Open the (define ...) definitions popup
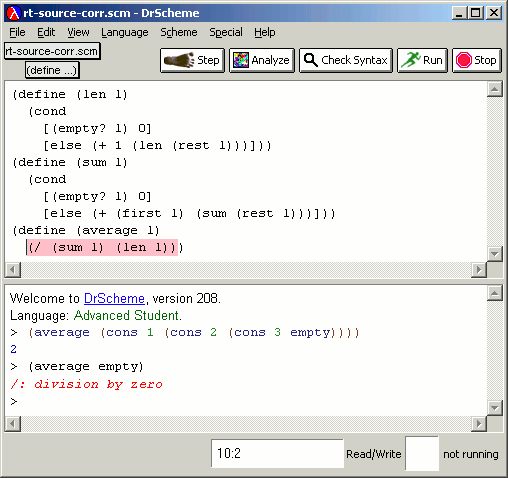Image resolution: width=508 pixels, height=478 pixels. tap(52, 70)
